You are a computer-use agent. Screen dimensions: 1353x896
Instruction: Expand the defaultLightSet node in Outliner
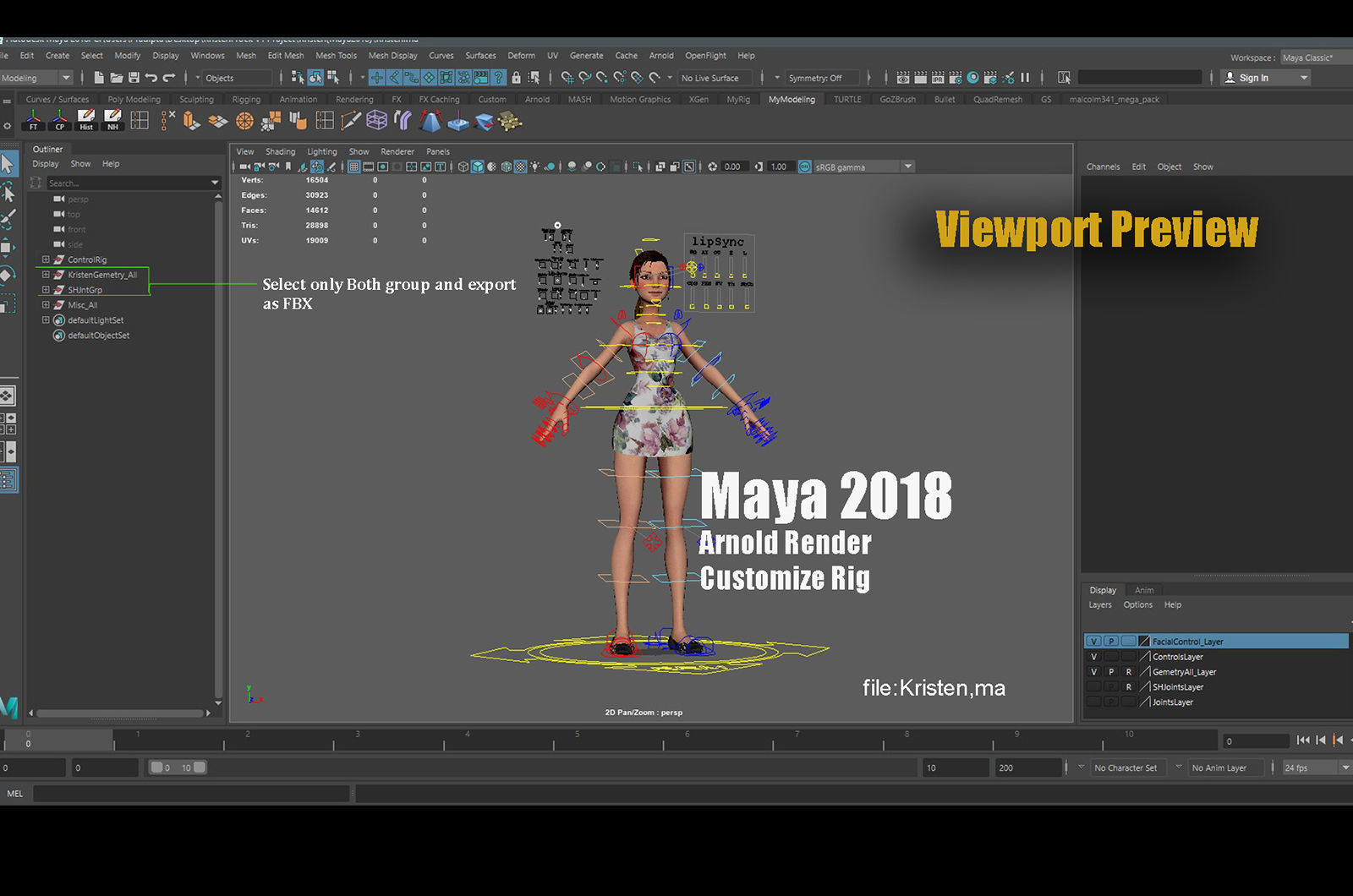(x=46, y=320)
